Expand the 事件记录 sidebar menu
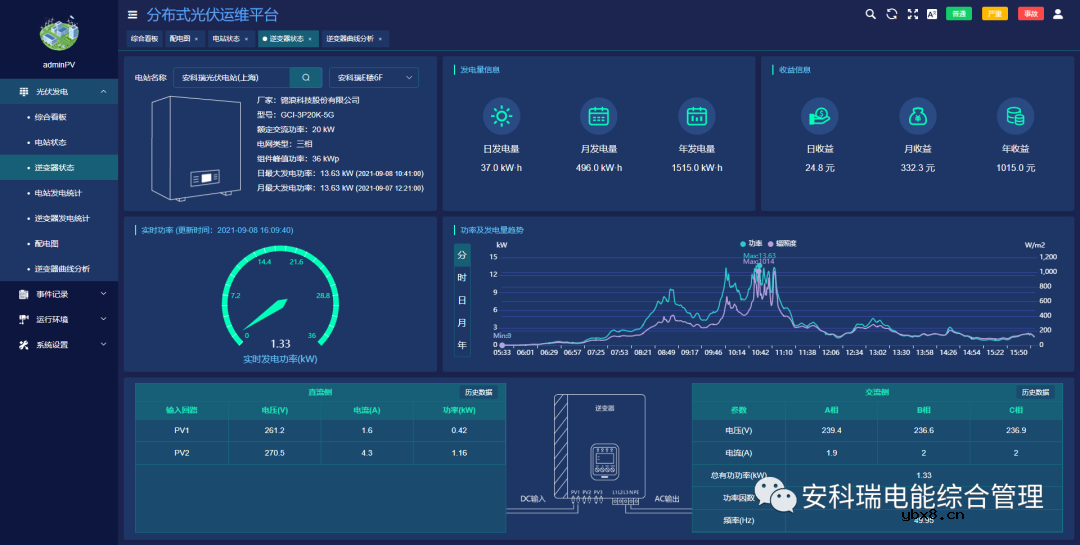 [59, 294]
